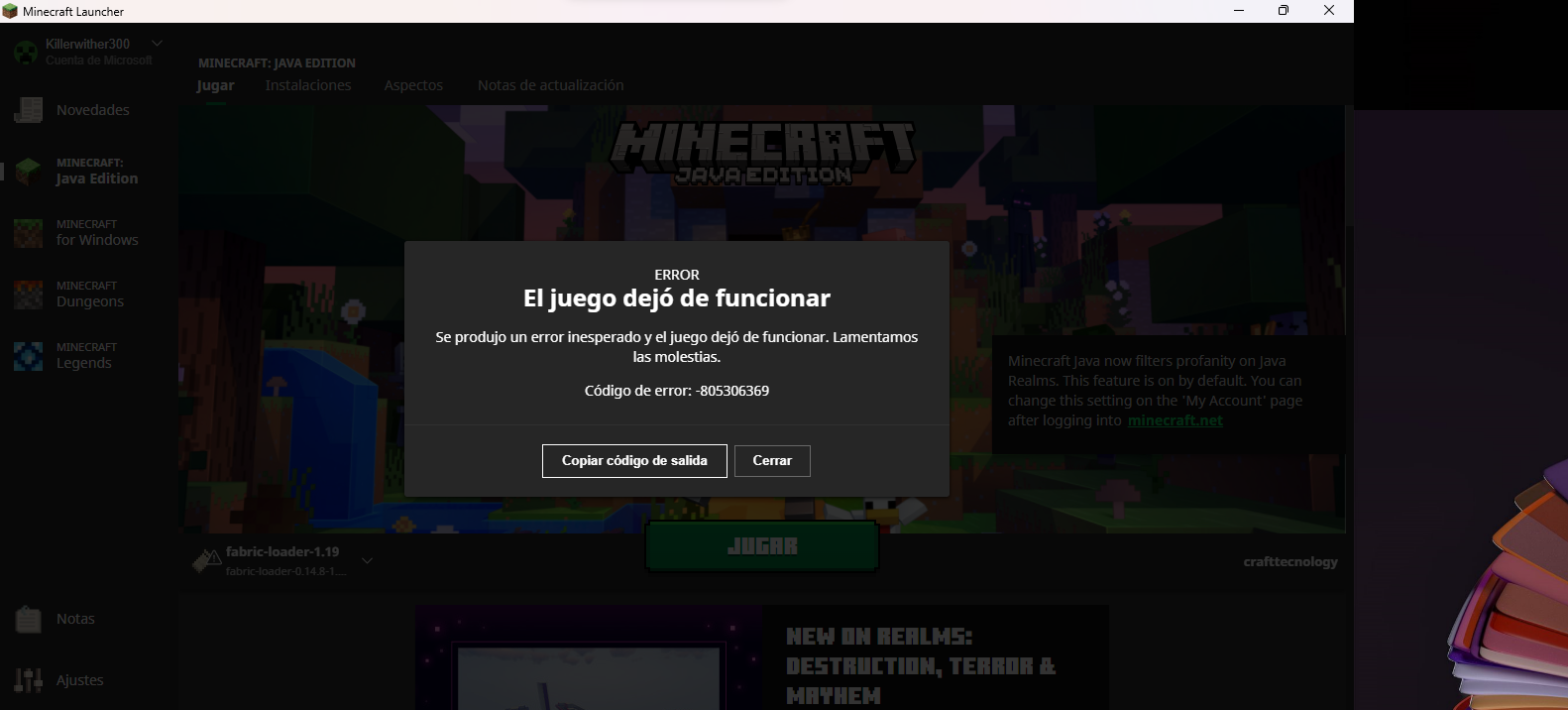The height and width of the screenshot is (710, 1568).
Task: Open the New on Realms news thumbnail
Action: [589, 658]
